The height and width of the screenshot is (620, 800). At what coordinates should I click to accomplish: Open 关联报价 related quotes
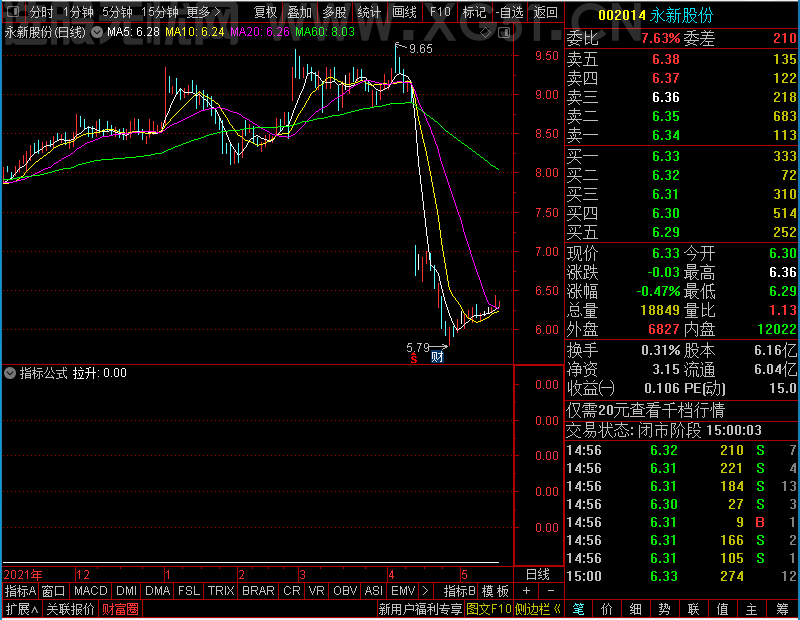tap(70, 609)
